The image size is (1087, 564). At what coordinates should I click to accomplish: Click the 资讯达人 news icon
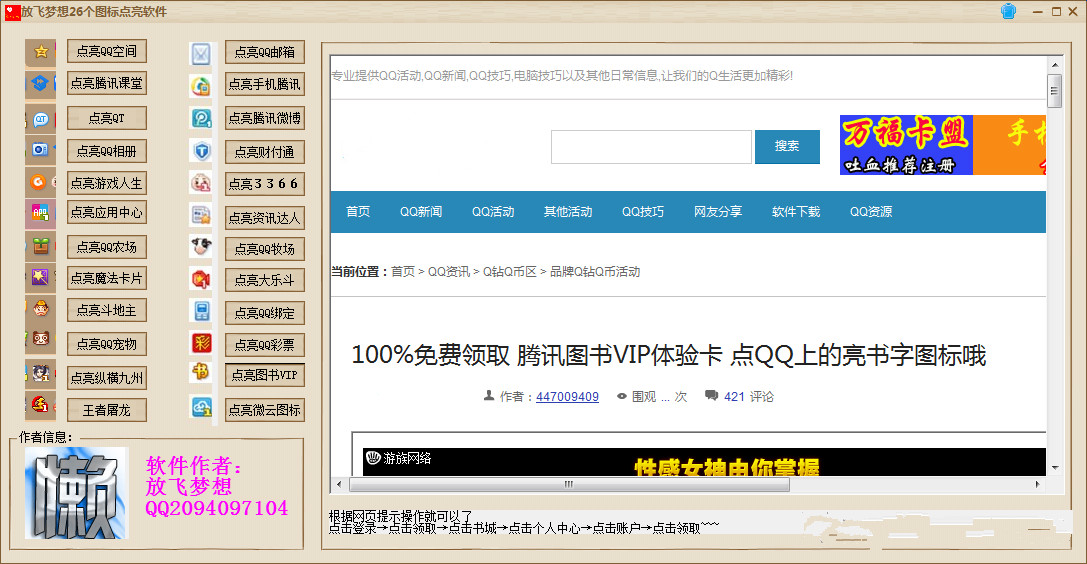coord(201,215)
